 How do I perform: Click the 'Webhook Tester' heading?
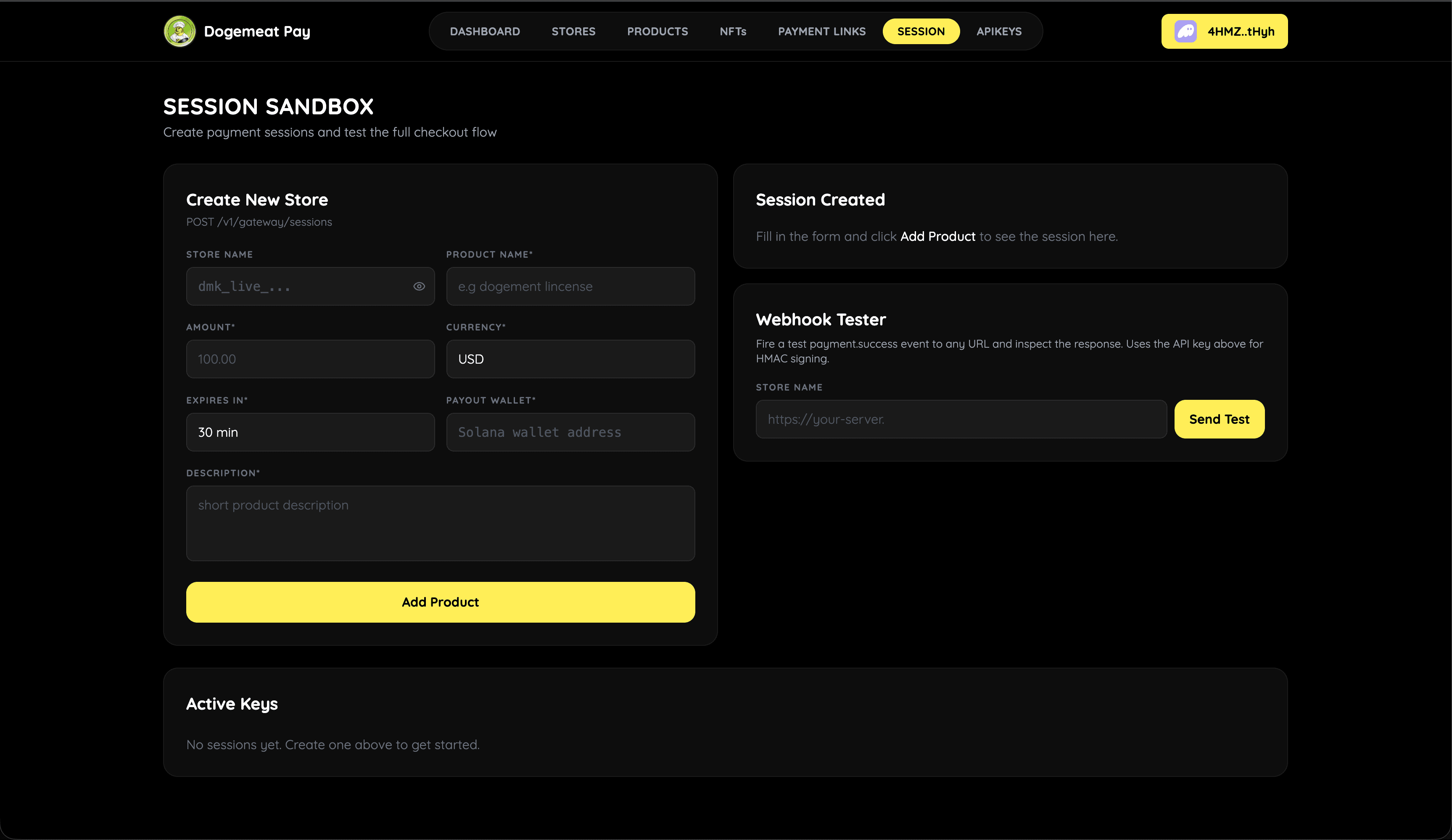pos(821,320)
